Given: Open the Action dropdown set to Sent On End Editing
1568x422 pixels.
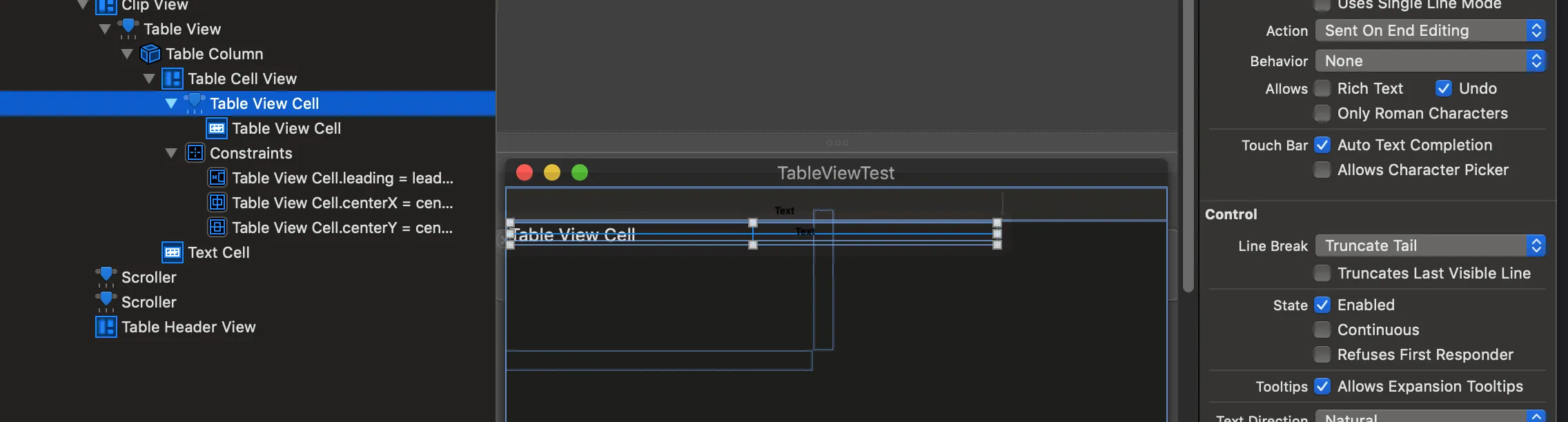Looking at the screenshot, I should [1430, 30].
